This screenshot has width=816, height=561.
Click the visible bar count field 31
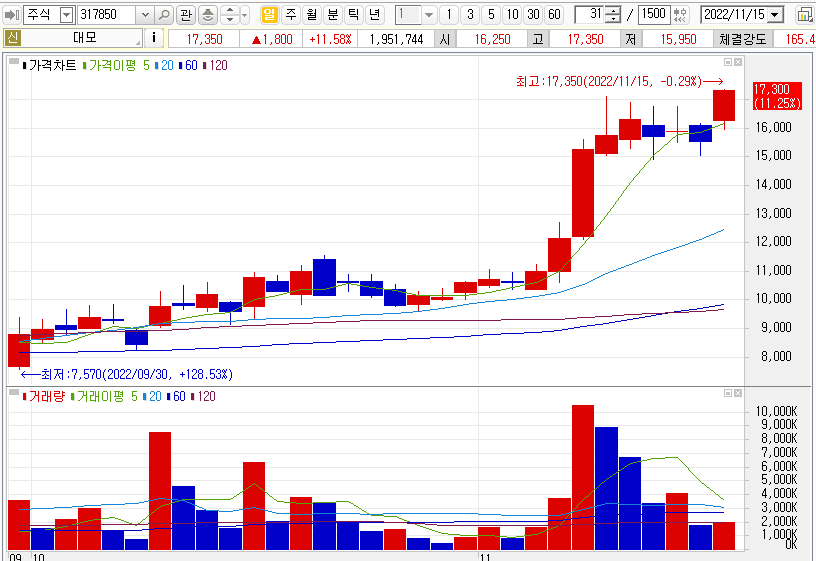[590, 15]
